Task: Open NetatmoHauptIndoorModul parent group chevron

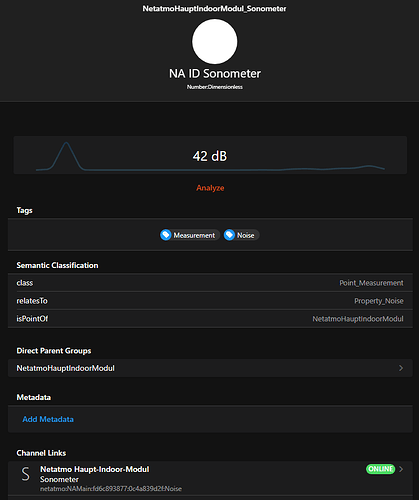Action: point(401,368)
